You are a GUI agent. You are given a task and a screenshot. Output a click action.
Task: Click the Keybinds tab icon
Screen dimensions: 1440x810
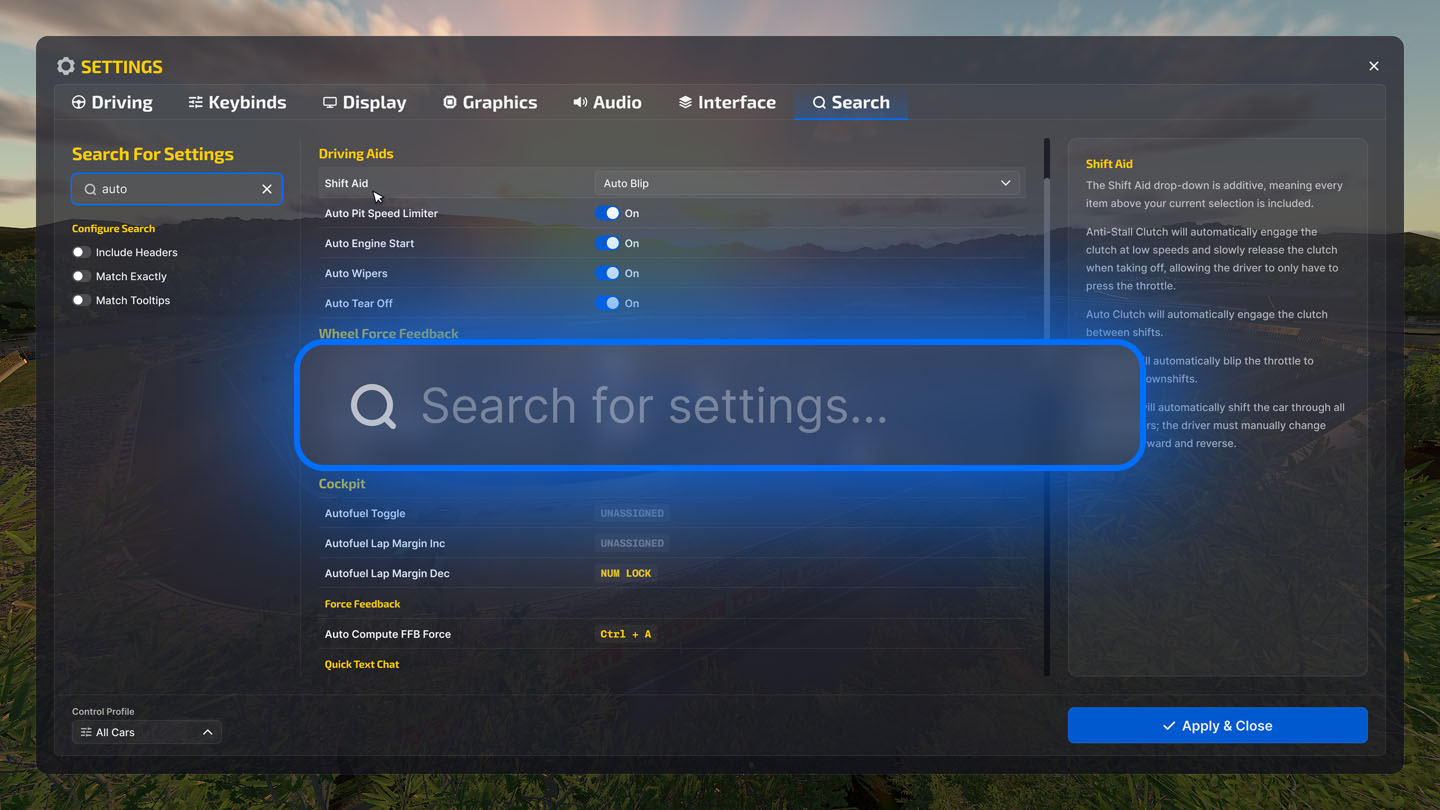tap(195, 103)
